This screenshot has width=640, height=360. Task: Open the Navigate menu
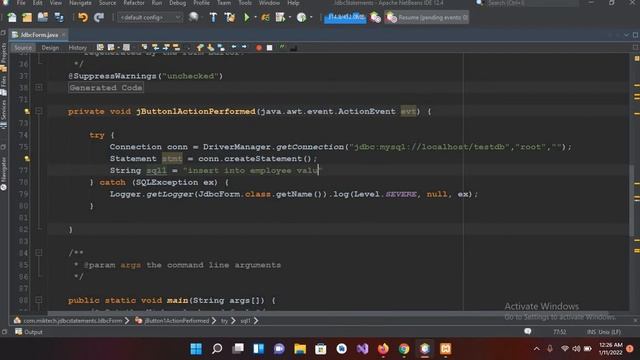coord(80,3)
